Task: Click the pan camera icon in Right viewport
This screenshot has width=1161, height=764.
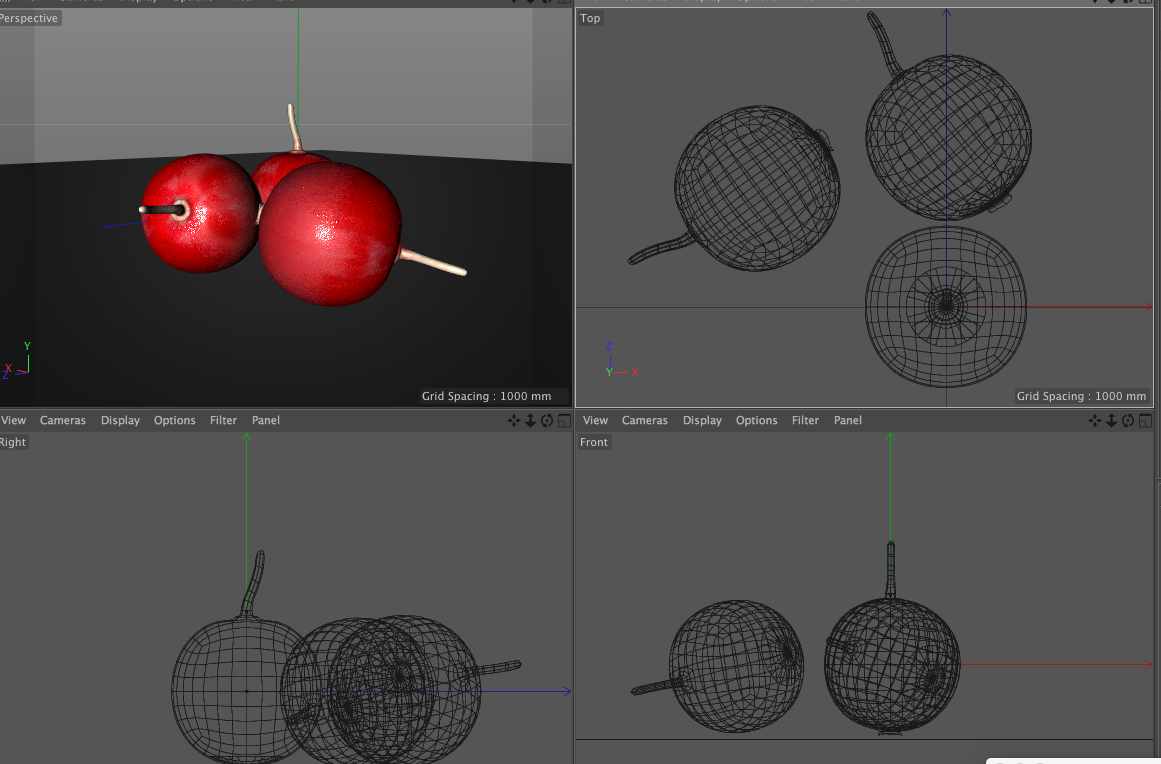Action: [514, 421]
